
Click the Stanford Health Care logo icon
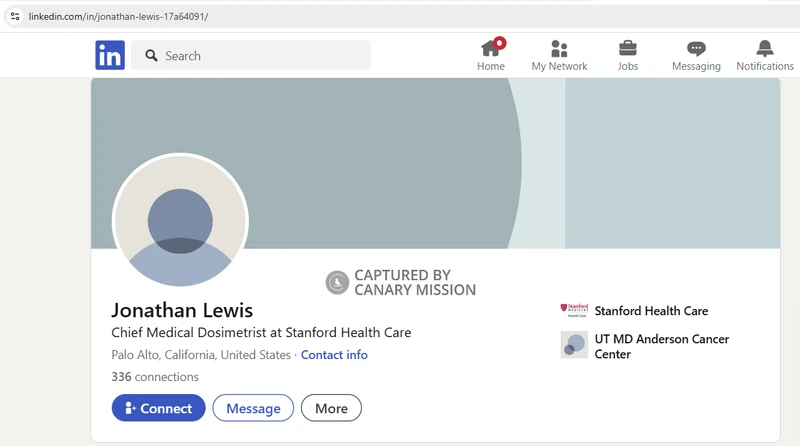tap(574, 310)
